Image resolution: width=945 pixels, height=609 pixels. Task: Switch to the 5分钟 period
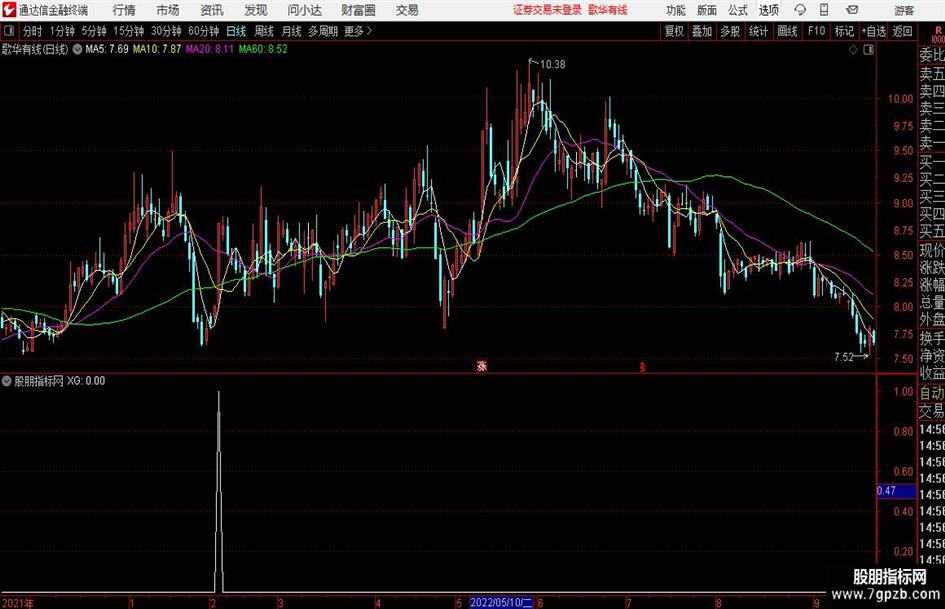tap(94, 31)
